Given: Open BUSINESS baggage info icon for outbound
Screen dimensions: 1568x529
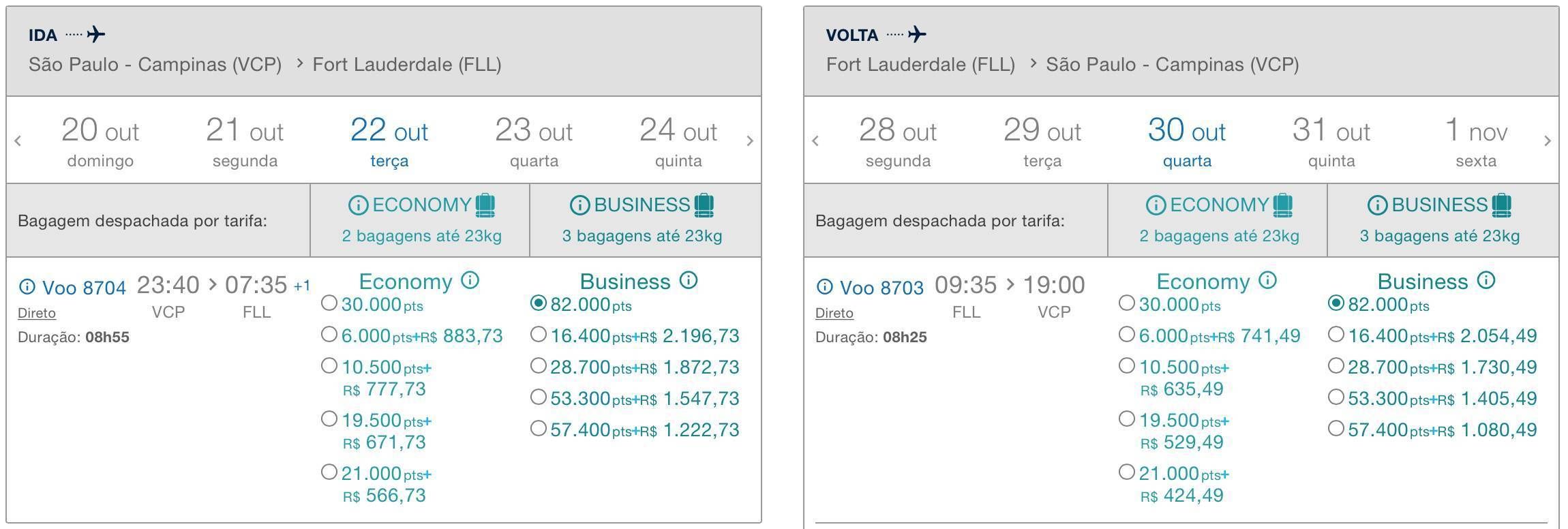Looking at the screenshot, I should coord(579,205).
